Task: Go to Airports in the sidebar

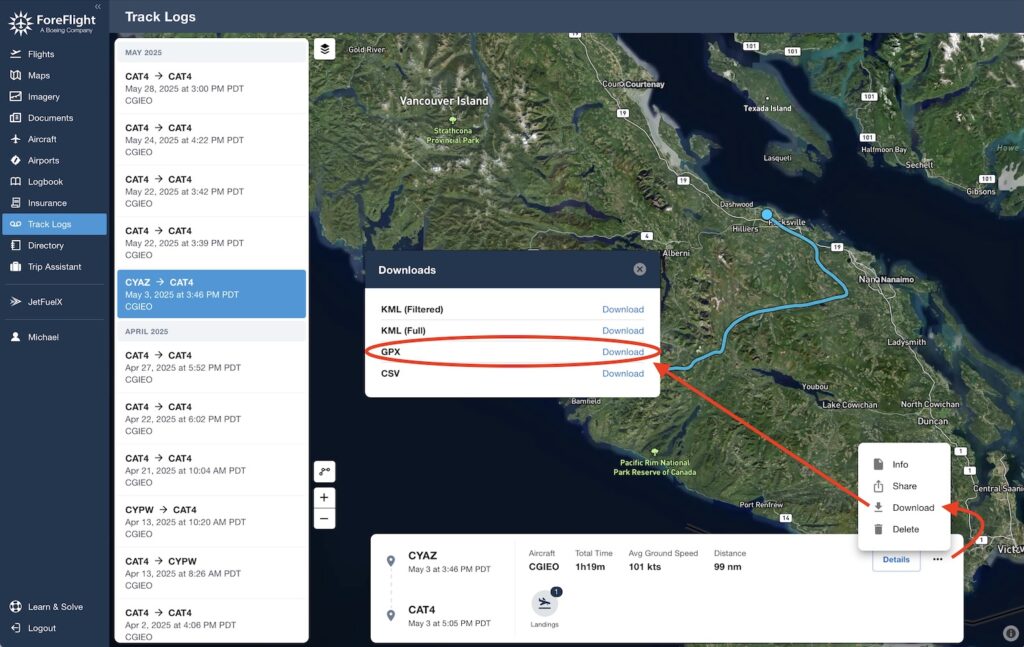Action: [x=43, y=160]
